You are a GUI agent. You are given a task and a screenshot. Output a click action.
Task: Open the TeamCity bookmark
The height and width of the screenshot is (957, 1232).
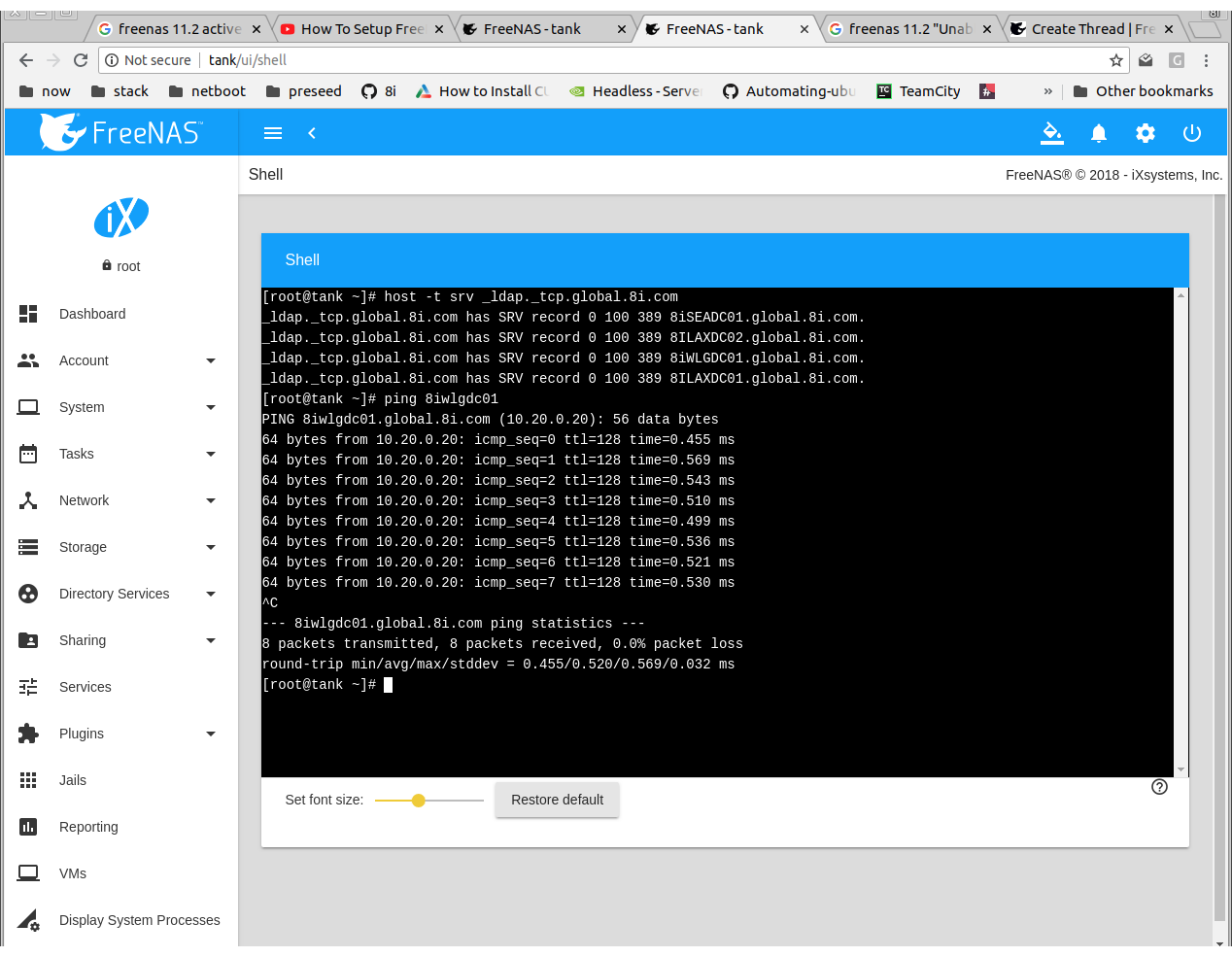(x=918, y=91)
